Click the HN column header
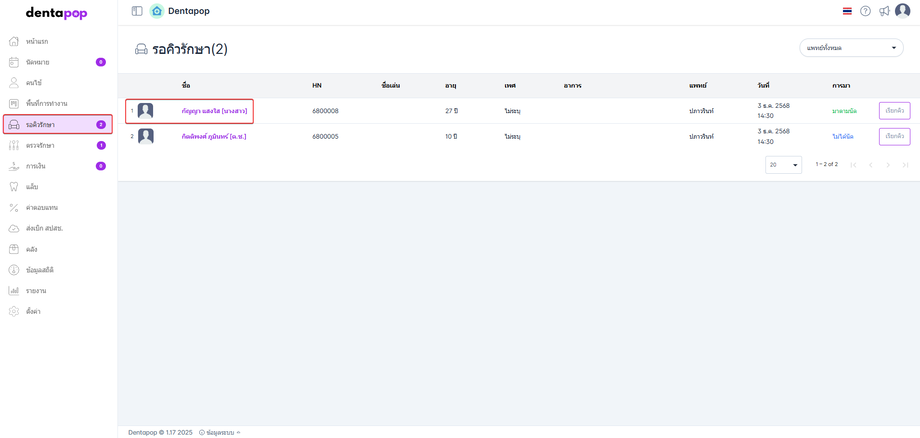Image resolution: width=920 pixels, height=438 pixels. [317, 86]
